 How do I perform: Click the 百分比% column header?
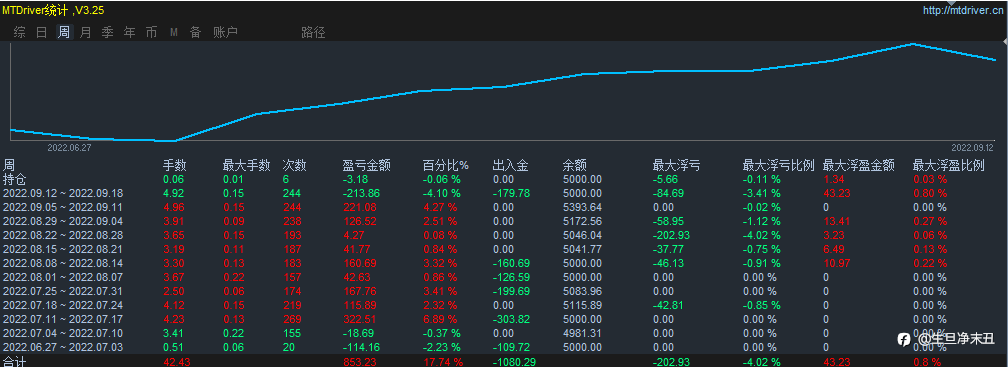446,165
